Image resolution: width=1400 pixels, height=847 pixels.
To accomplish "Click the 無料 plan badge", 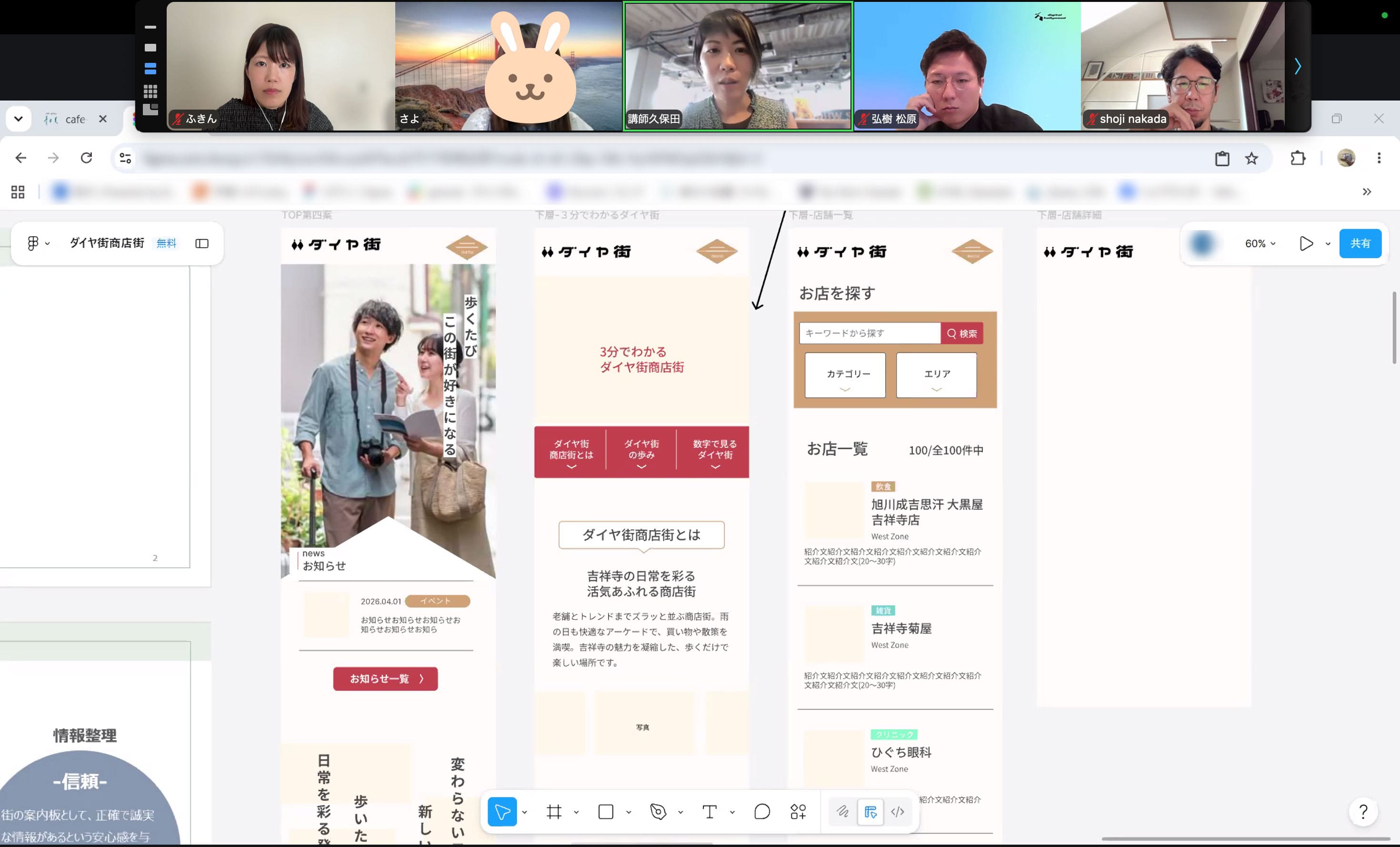I will coord(167,243).
